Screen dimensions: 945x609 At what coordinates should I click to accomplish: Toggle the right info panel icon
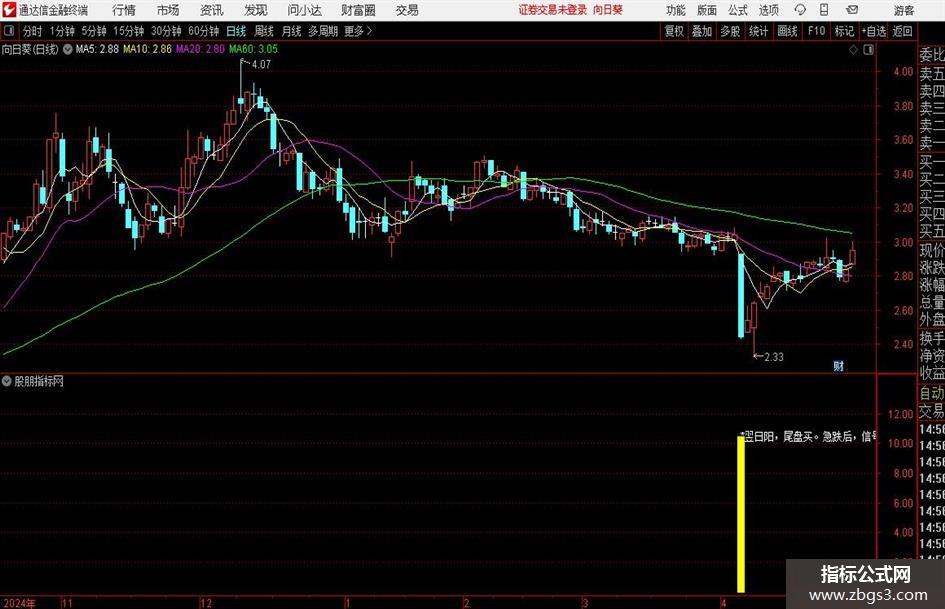click(x=868, y=50)
